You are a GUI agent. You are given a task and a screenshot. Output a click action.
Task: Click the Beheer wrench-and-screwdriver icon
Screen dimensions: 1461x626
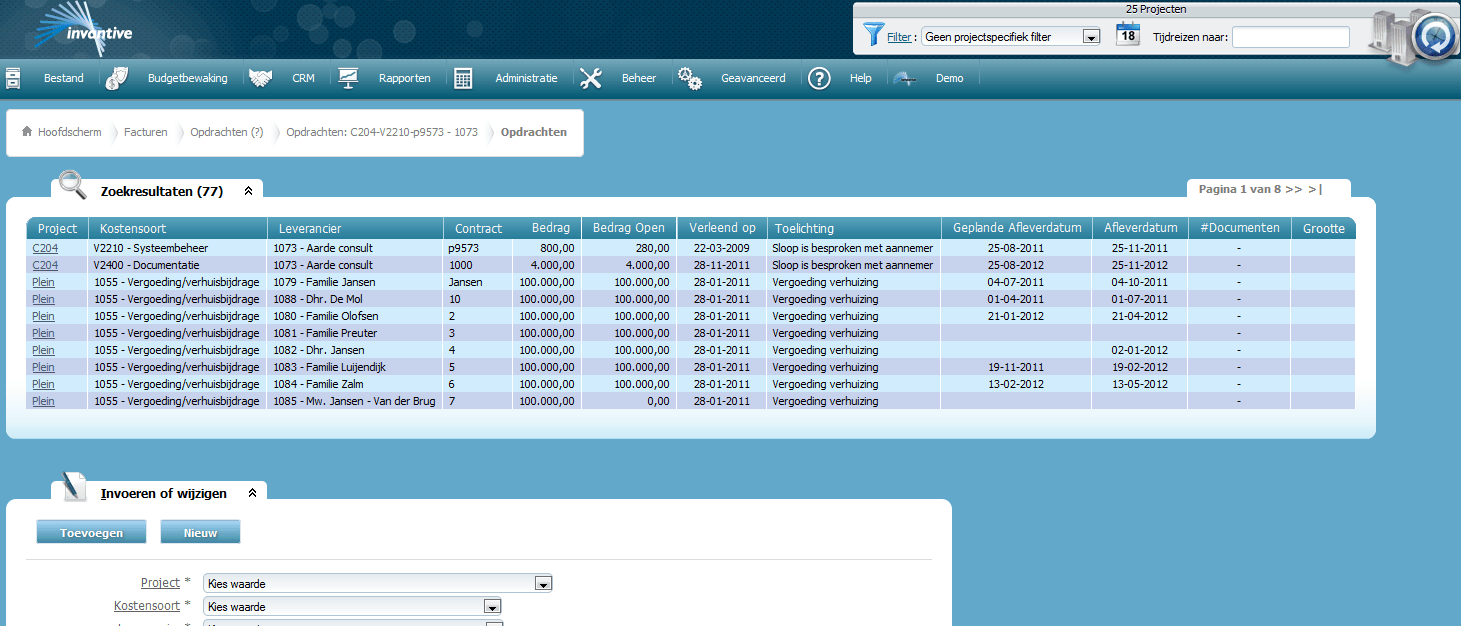[591, 78]
